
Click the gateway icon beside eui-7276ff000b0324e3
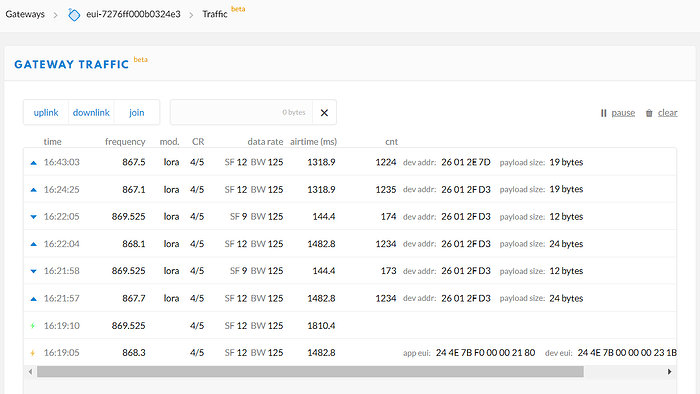[x=74, y=15]
